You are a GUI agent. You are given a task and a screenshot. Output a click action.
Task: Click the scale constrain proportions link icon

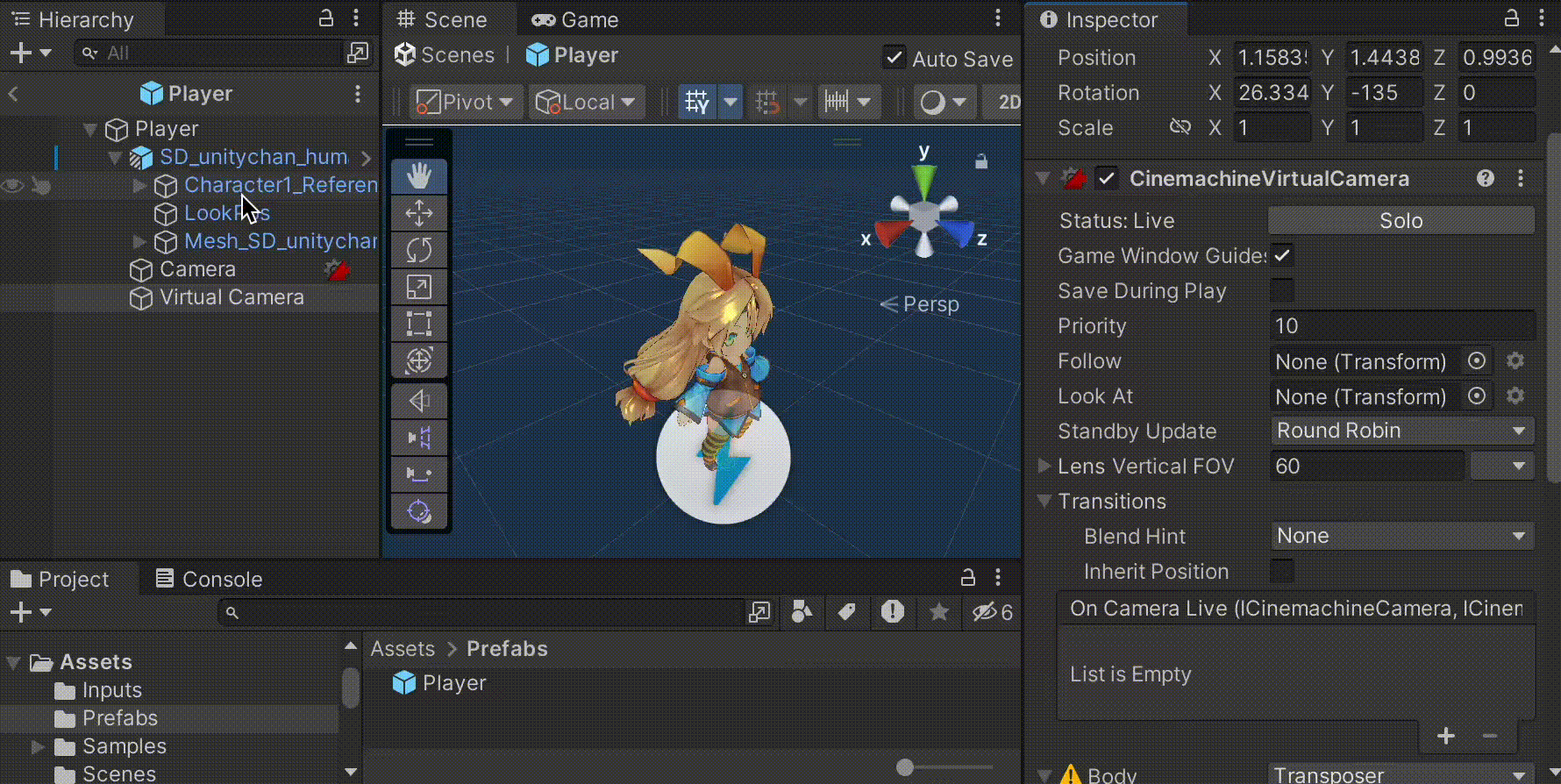1180,127
